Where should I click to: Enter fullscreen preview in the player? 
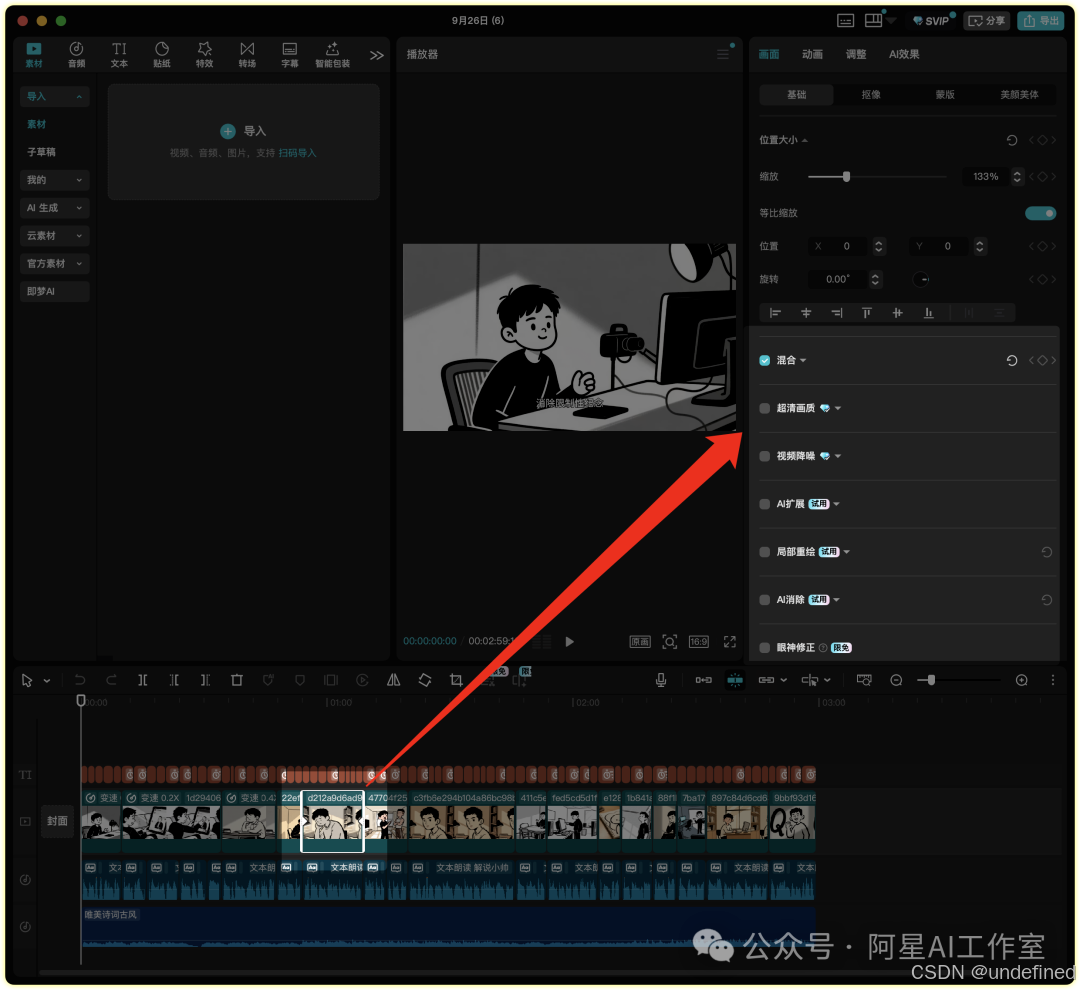[x=729, y=641]
